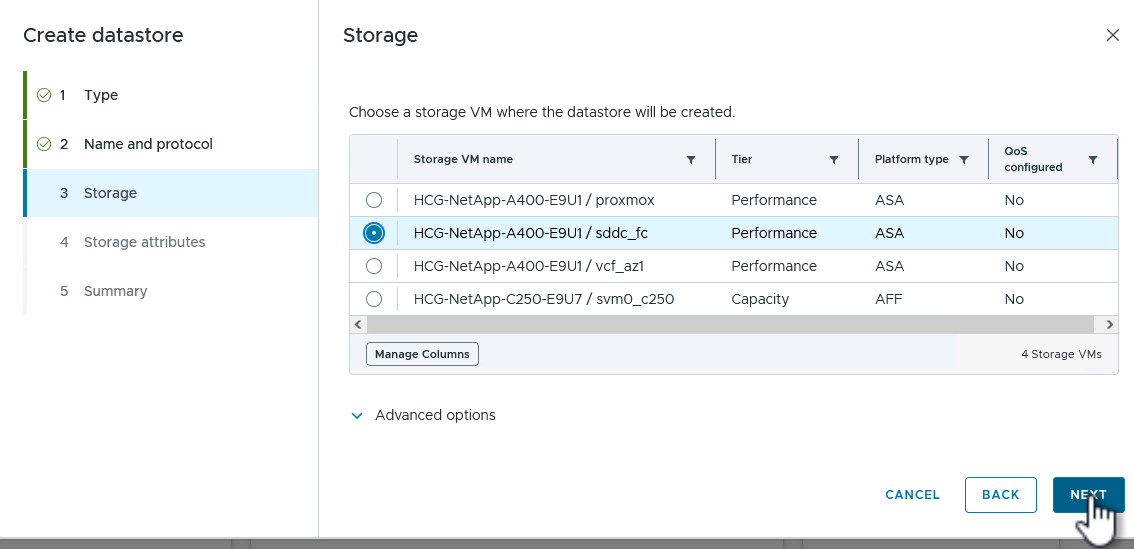Viewport: 1134px width, 549px height.
Task: Click the Platform type filter icon
Action: (964, 160)
